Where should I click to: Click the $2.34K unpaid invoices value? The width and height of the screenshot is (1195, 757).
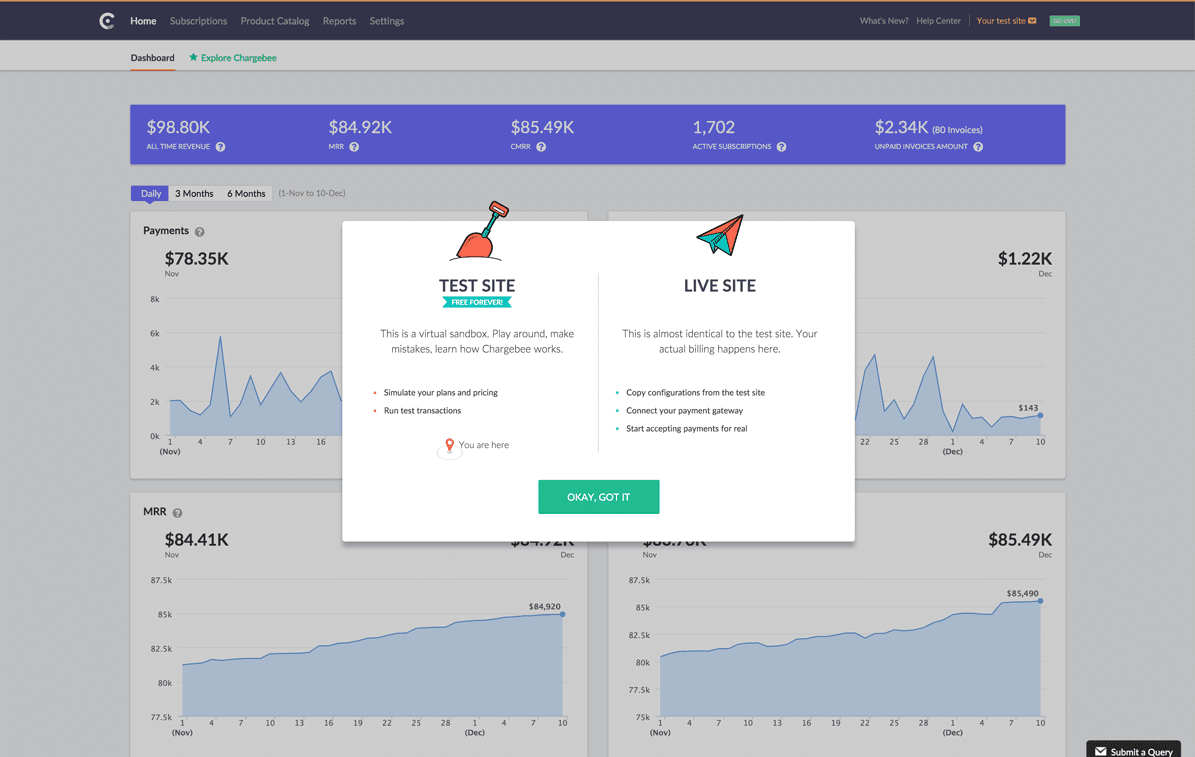pos(902,127)
